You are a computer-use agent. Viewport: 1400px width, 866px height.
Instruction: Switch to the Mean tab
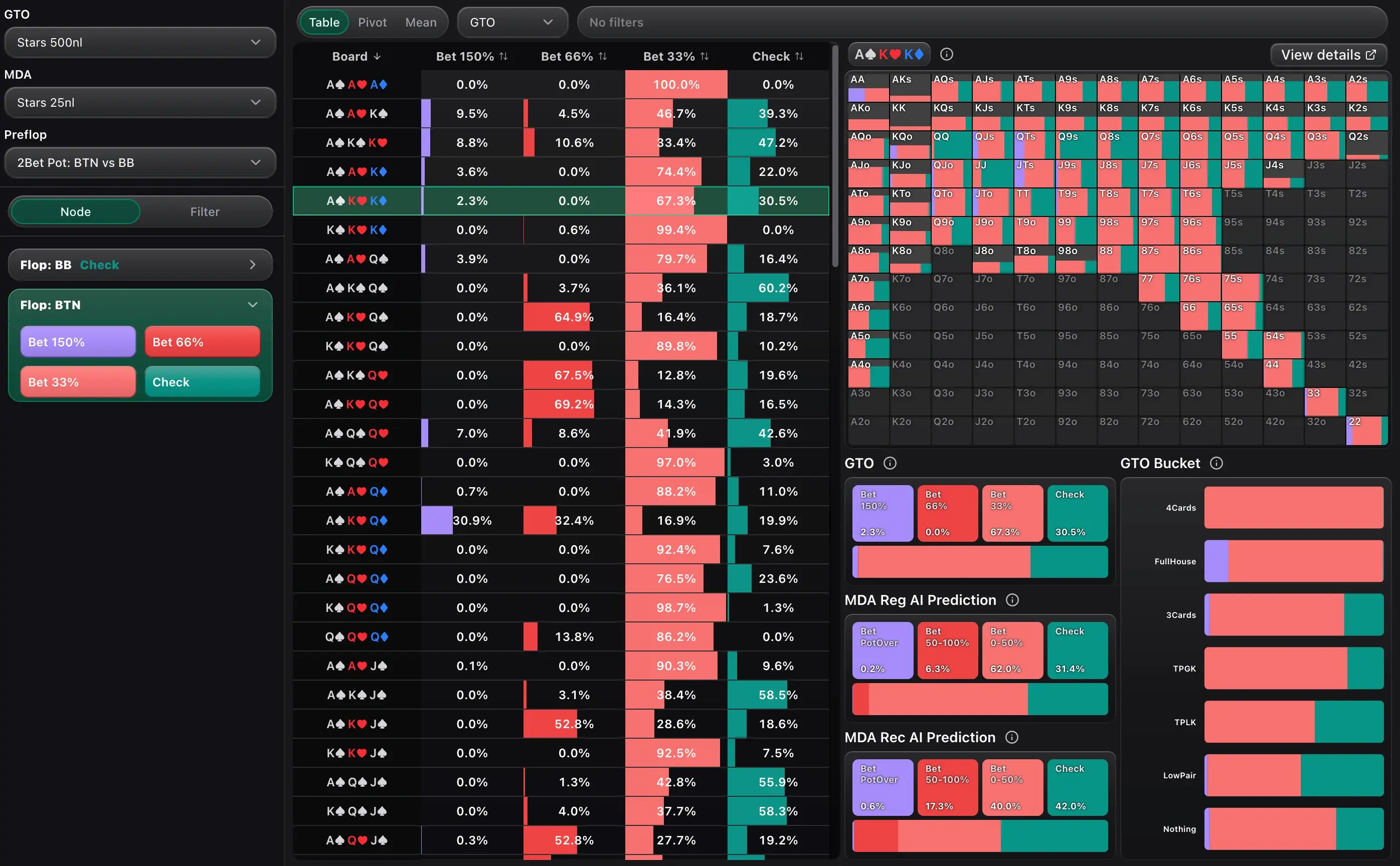point(421,23)
